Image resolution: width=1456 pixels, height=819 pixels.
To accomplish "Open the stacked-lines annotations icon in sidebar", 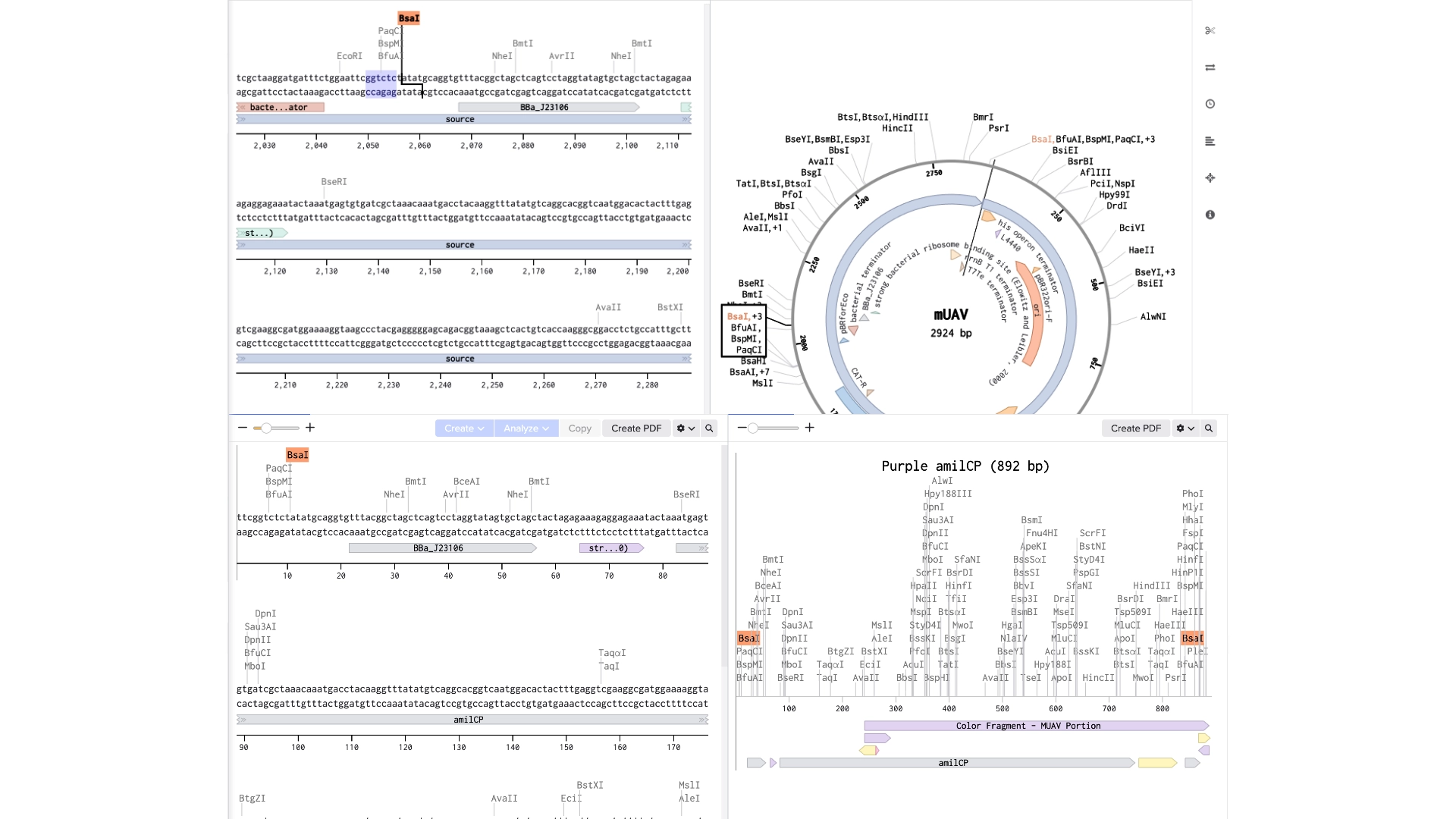I will pos(1210,141).
